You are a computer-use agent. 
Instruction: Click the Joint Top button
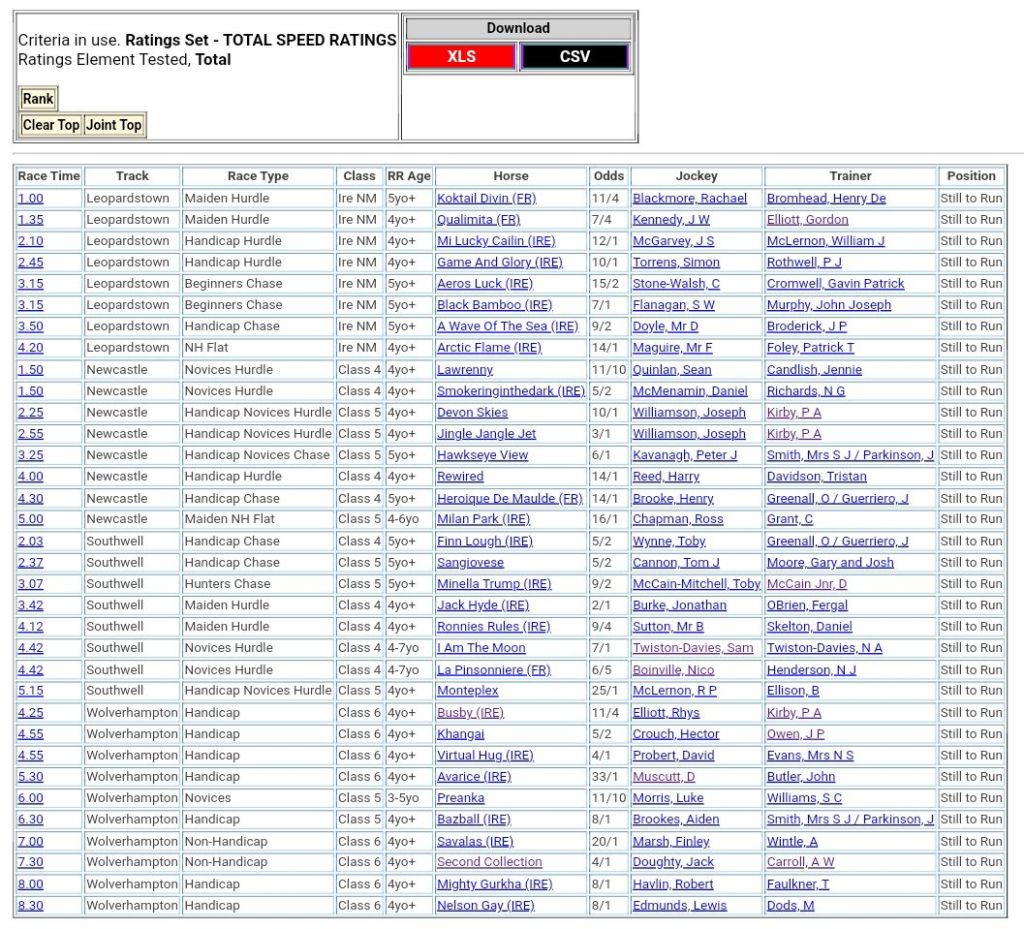coord(114,125)
